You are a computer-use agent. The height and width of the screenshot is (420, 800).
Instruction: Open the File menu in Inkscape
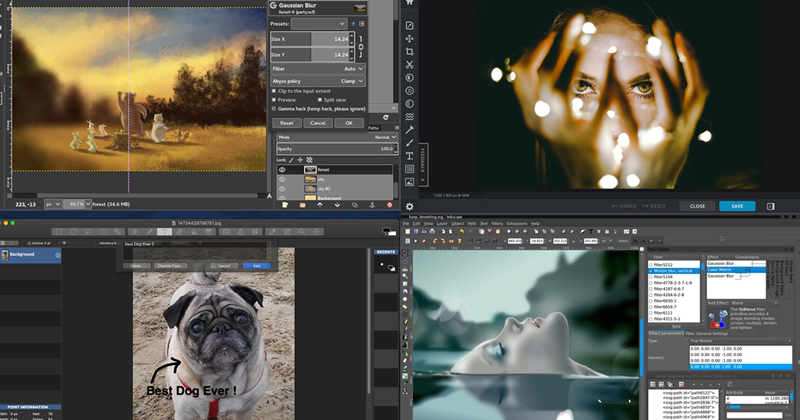tap(406, 224)
